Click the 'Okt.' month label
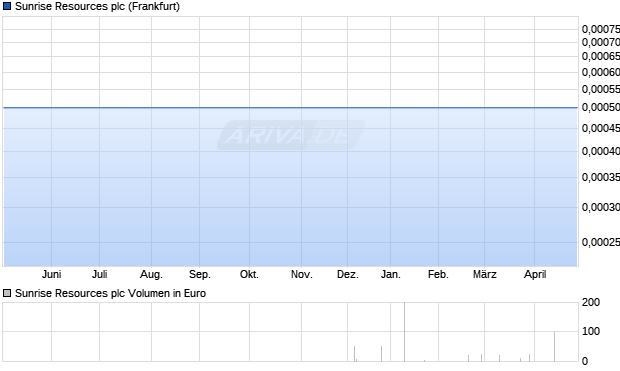Viewport: 620px width, 371px height. pos(250,274)
